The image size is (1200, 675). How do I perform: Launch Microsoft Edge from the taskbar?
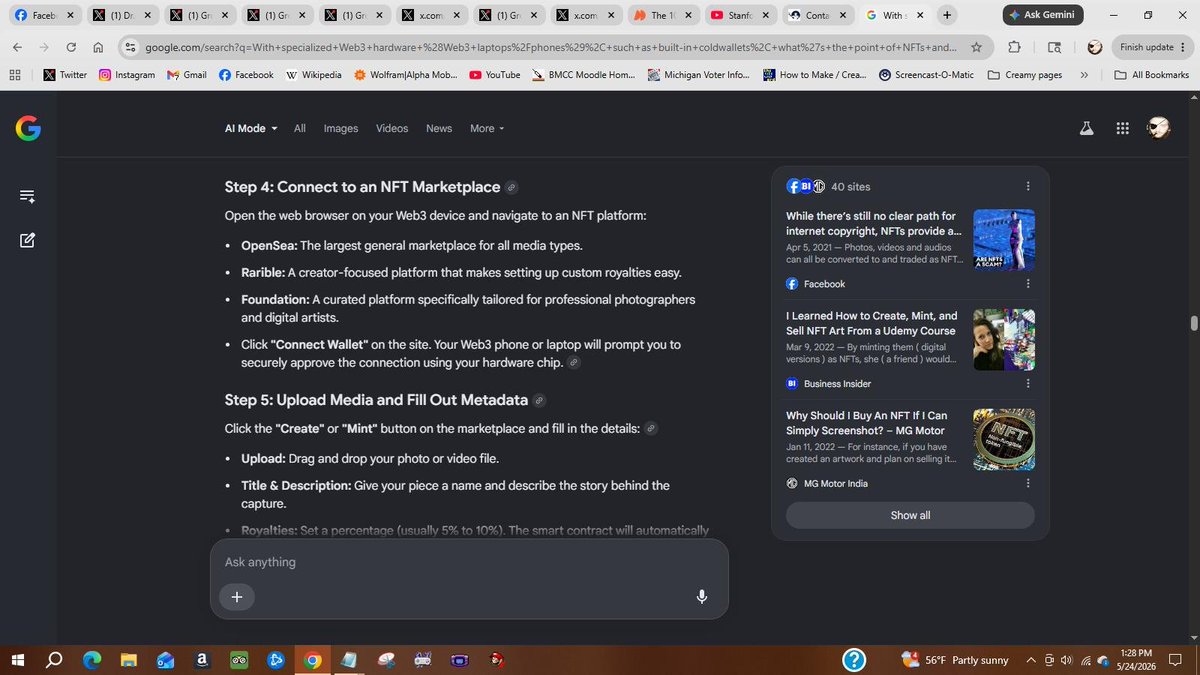91,660
